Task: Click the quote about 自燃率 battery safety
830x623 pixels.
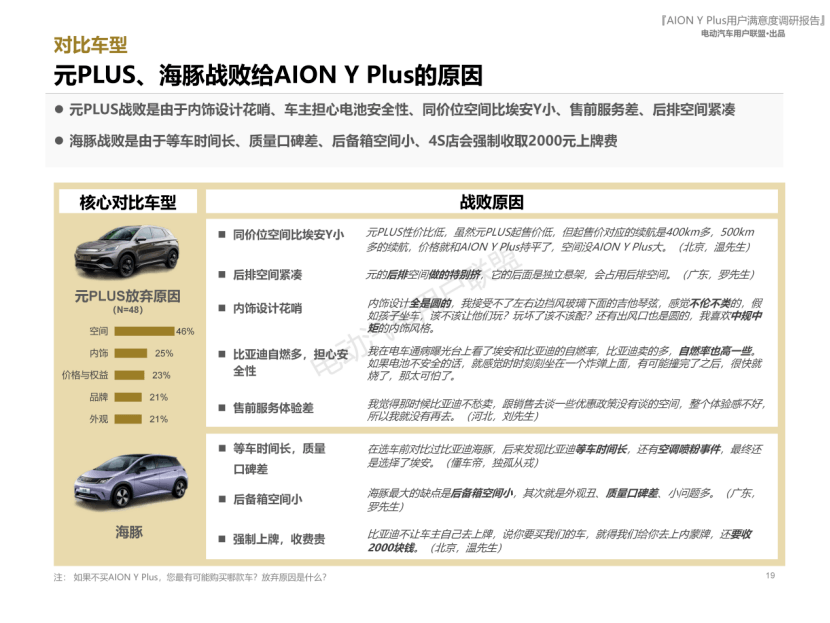Action: coord(565,363)
